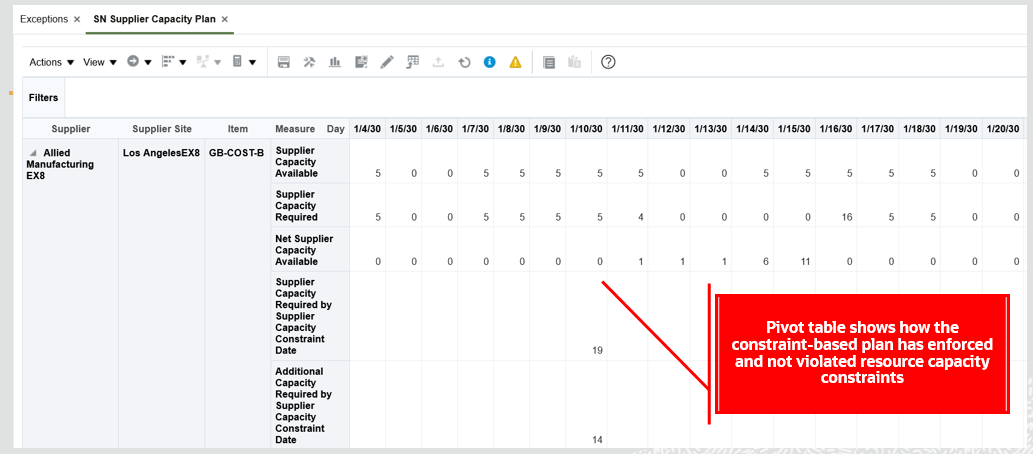Viewport: 1033px width, 454px height.
Task: Open the bar chart graph icon
Action: [335, 62]
